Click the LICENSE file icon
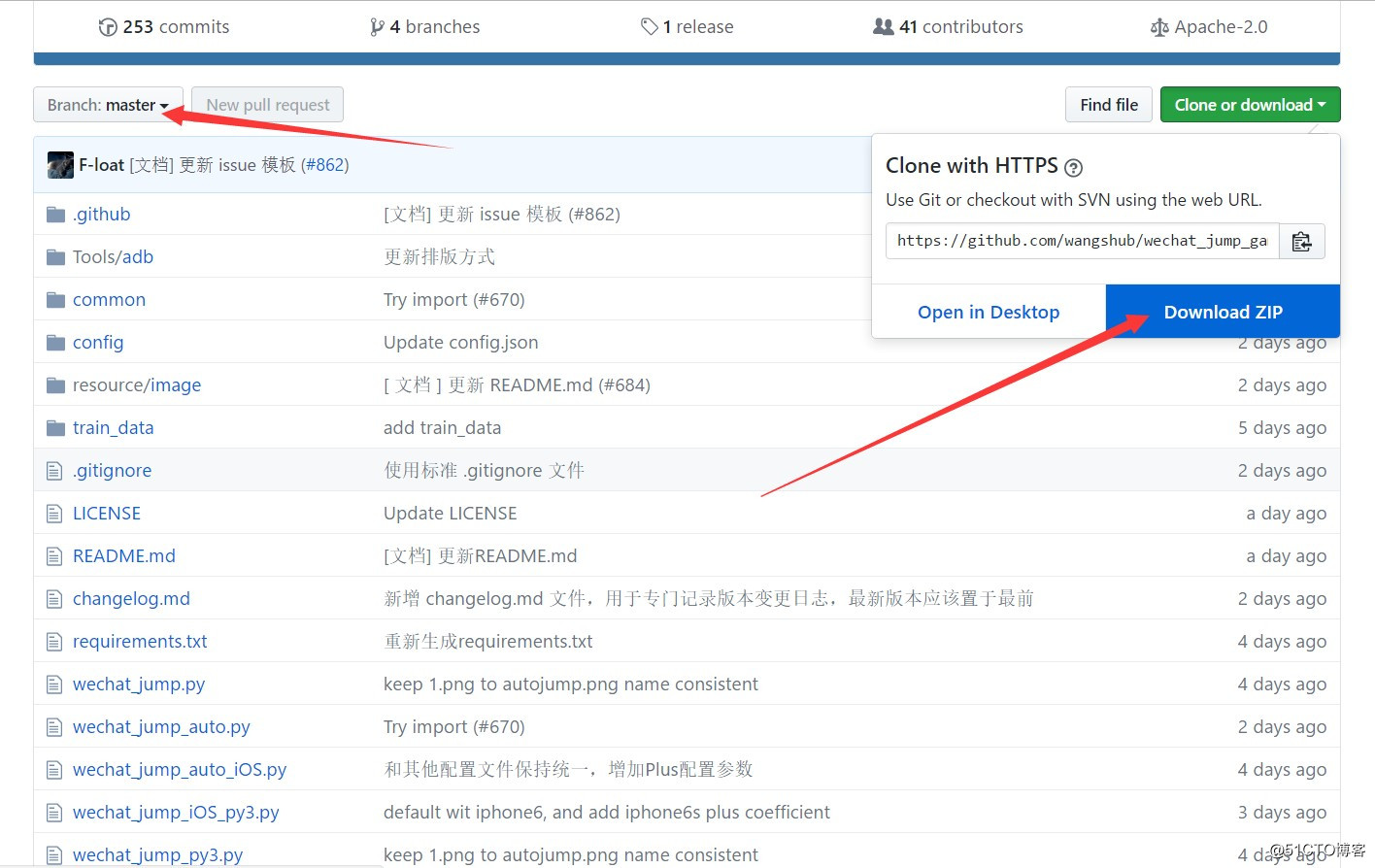 tap(54, 514)
